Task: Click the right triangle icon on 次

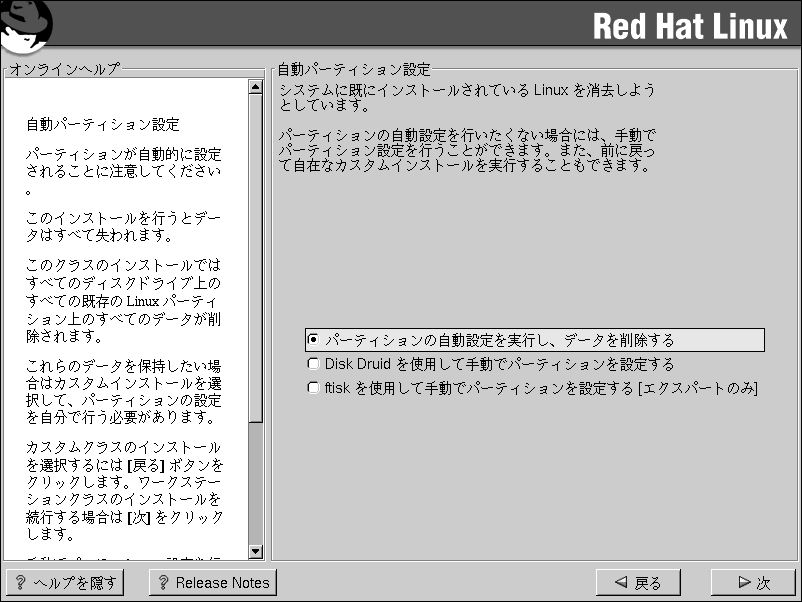Action: 743,582
